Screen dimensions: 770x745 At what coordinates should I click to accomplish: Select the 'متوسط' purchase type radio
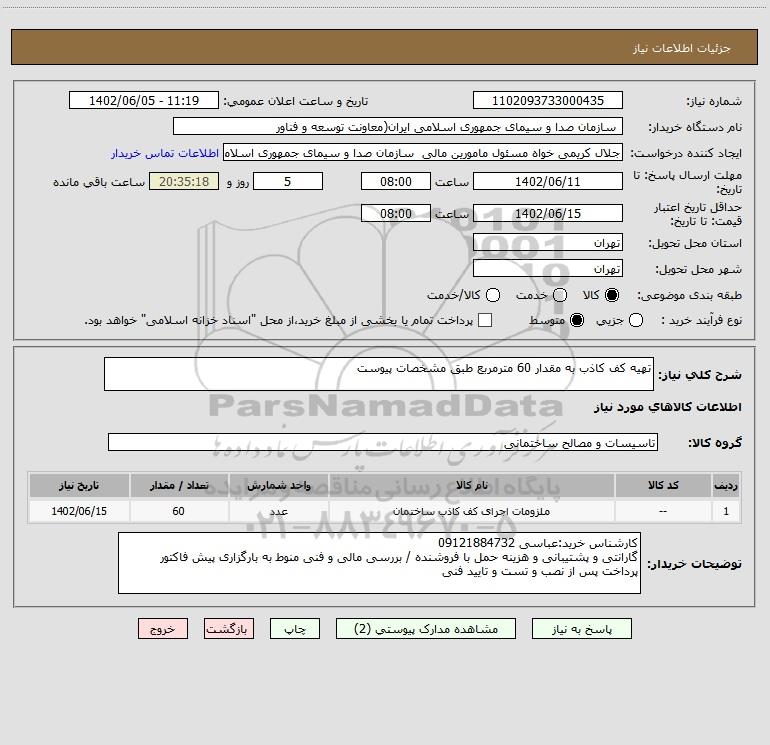coord(577,320)
